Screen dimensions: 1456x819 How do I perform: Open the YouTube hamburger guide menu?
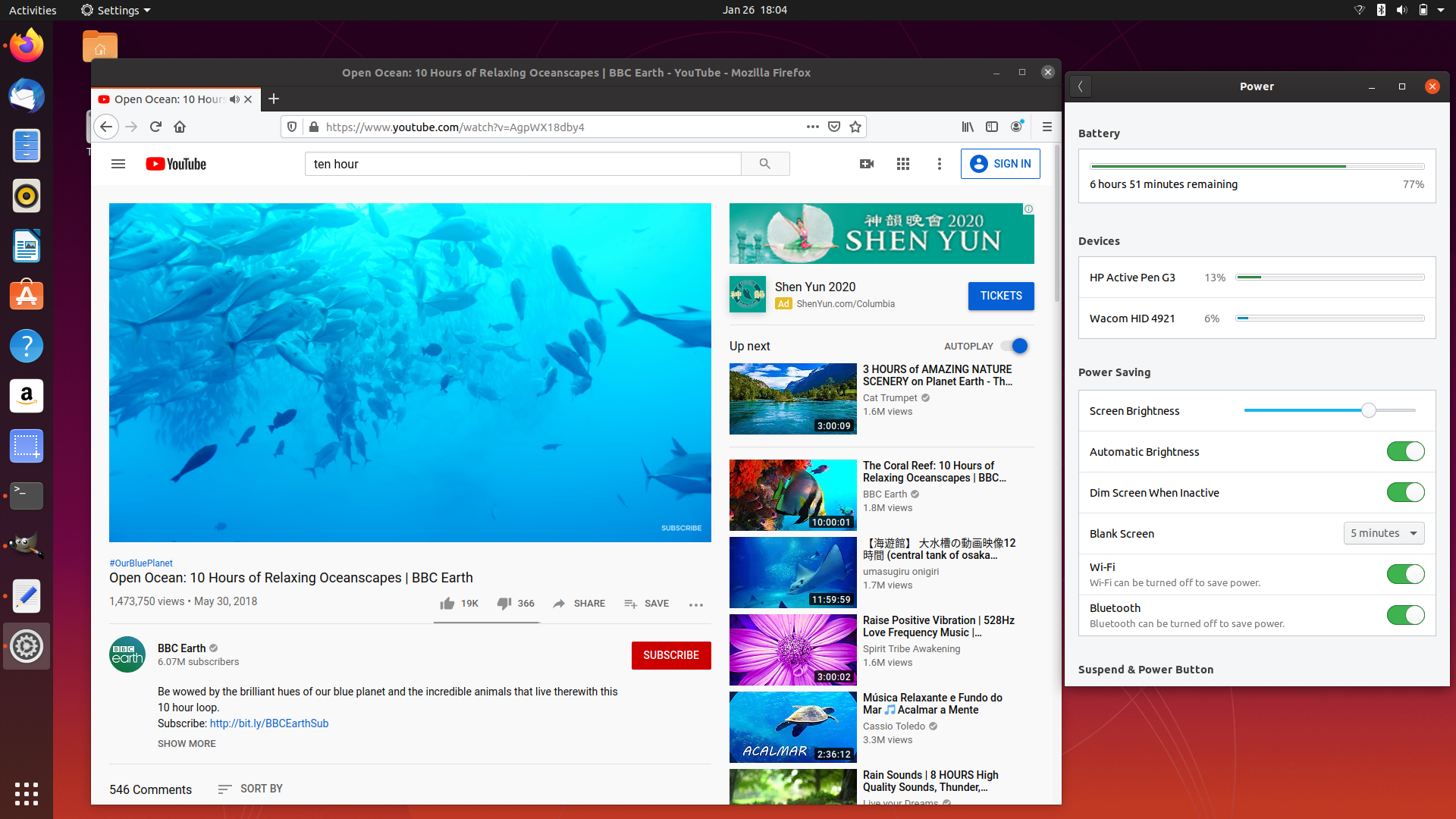(118, 164)
